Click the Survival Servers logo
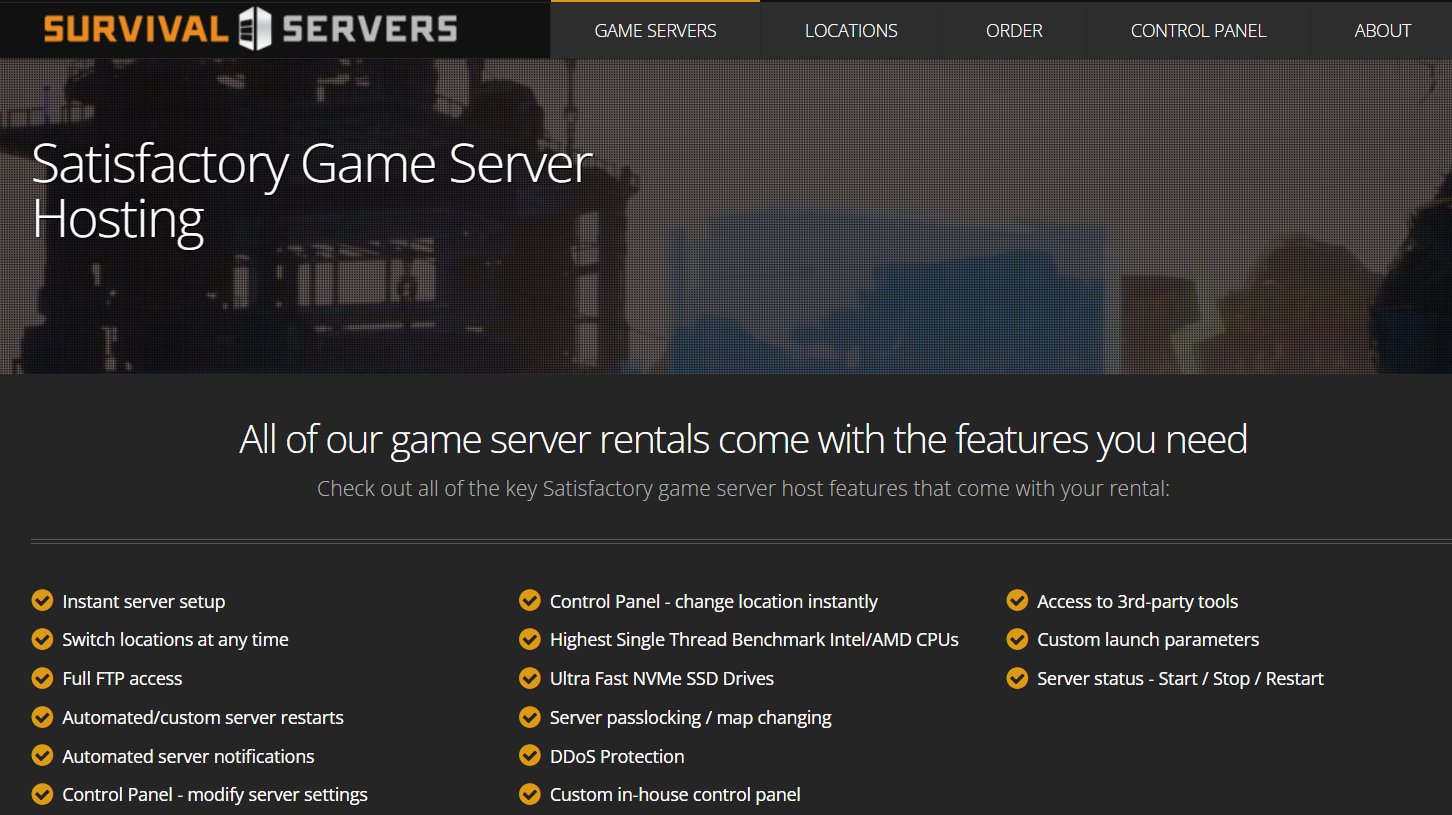This screenshot has height=815, width=1452. tap(250, 28)
